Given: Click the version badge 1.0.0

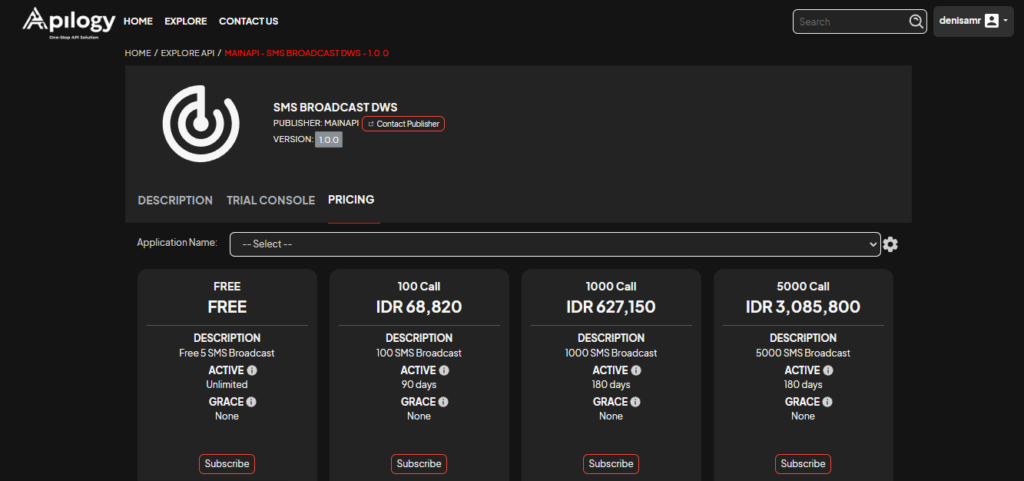Looking at the screenshot, I should click(328, 140).
